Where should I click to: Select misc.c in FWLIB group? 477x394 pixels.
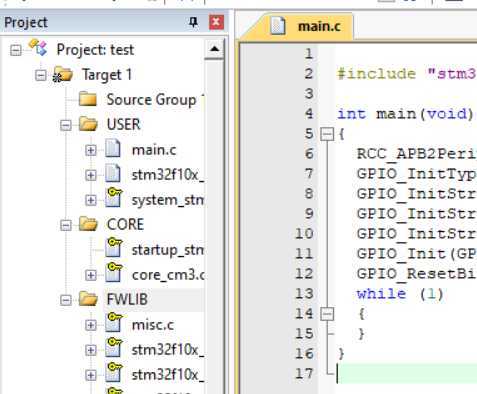[x=153, y=325]
